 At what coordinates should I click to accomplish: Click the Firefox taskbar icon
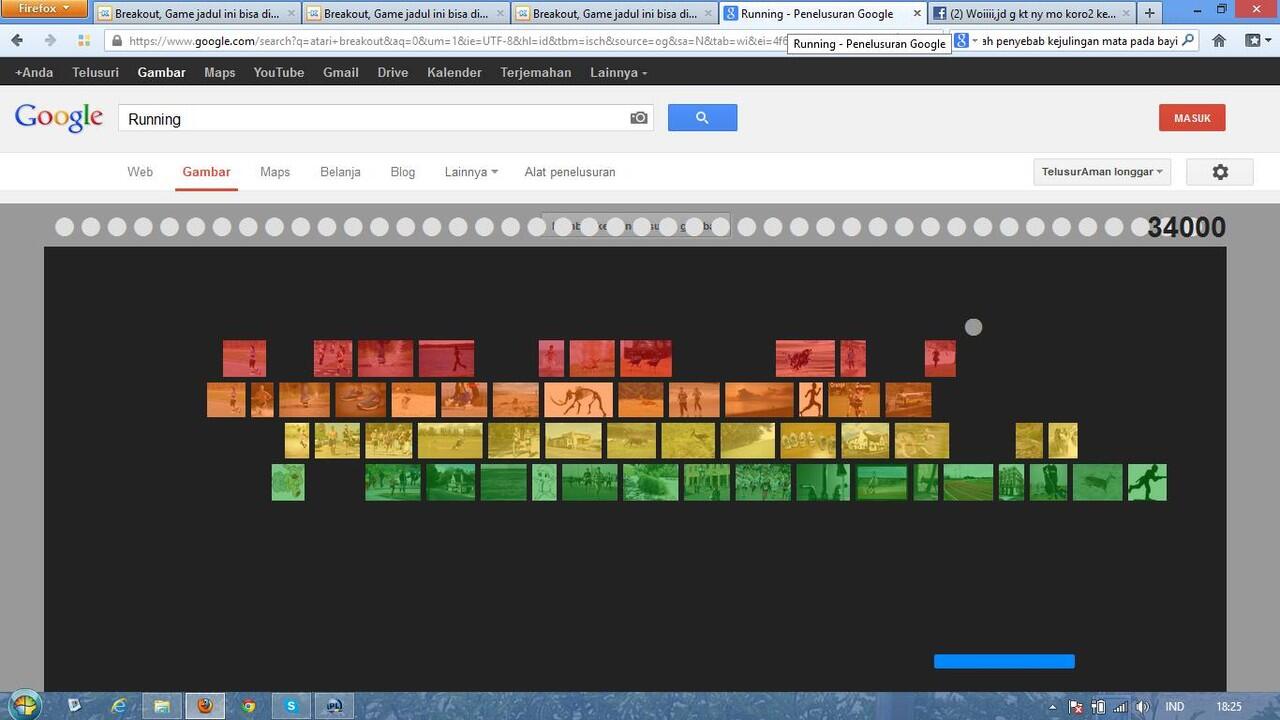(x=205, y=706)
